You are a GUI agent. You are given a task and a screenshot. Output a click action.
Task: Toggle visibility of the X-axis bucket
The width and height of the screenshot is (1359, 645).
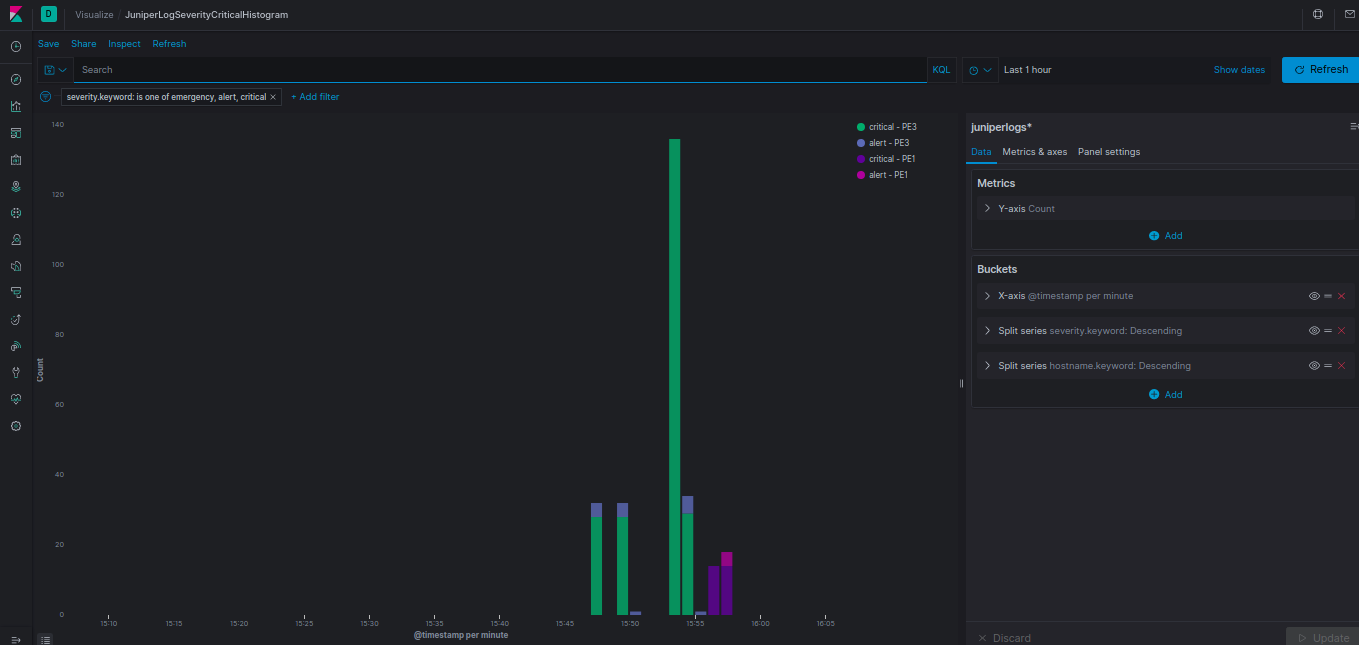point(1314,296)
